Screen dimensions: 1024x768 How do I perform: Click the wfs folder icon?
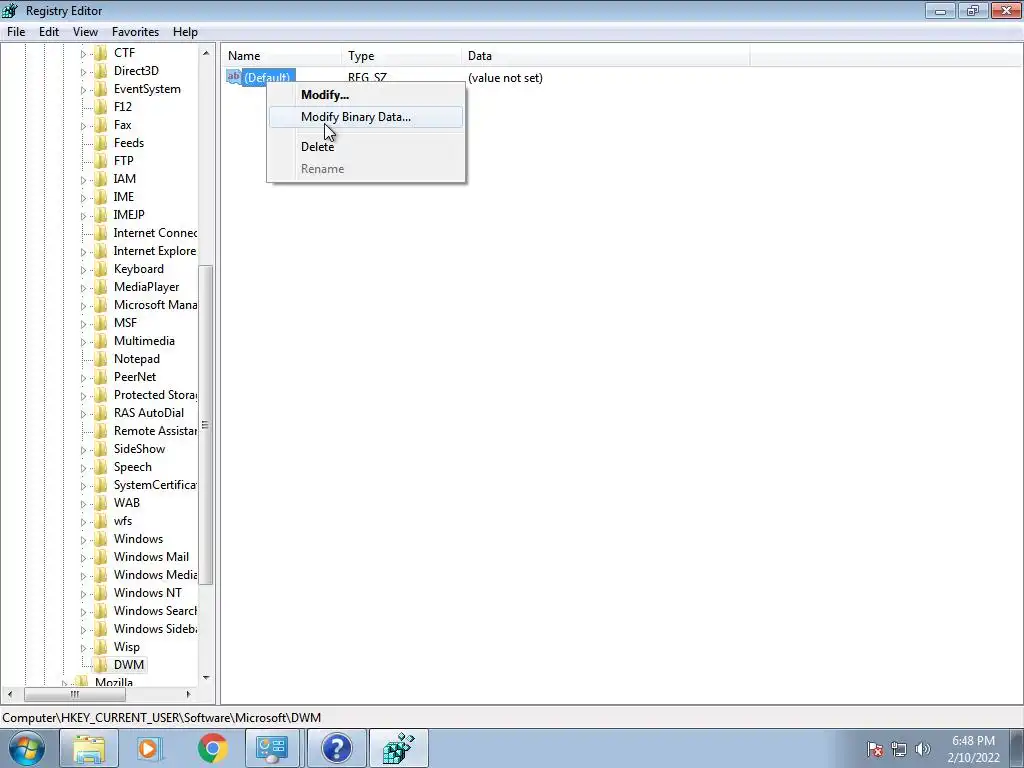coord(101,521)
